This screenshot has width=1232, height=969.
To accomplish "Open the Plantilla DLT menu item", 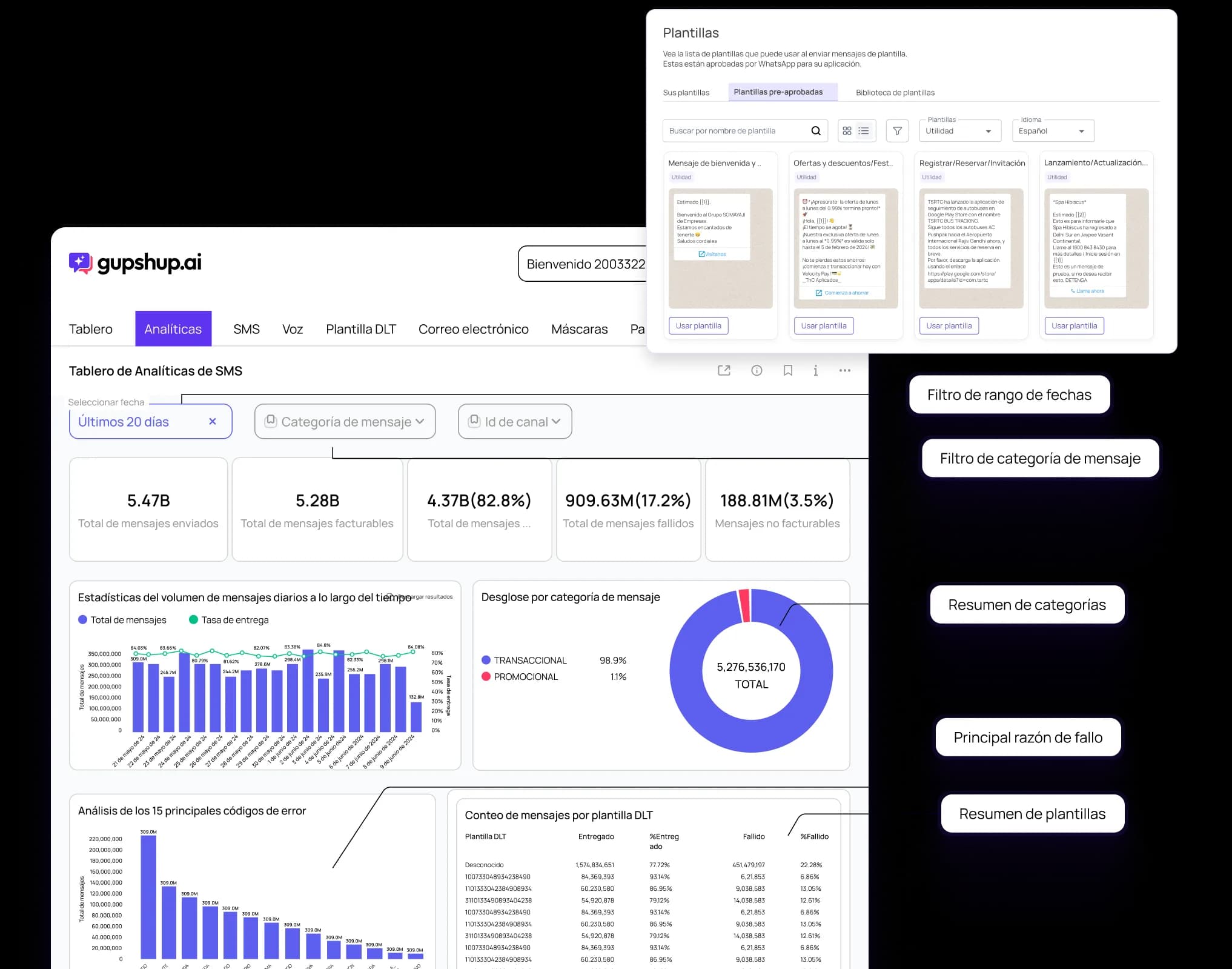I will coord(360,329).
